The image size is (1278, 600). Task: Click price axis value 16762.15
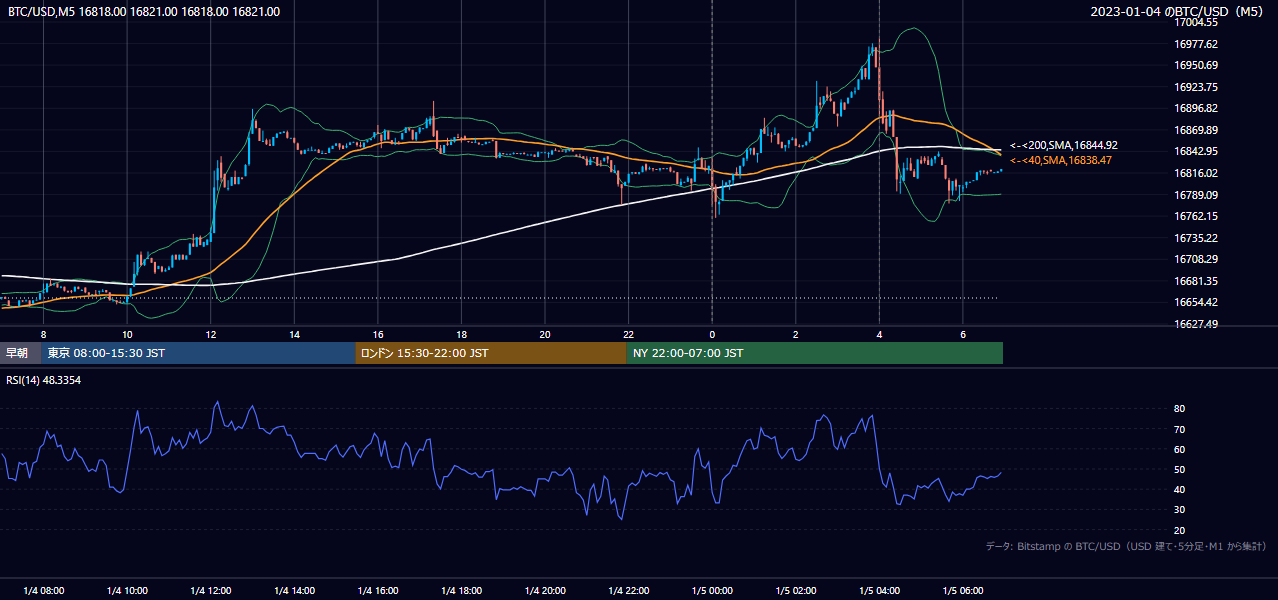(x=1196, y=216)
